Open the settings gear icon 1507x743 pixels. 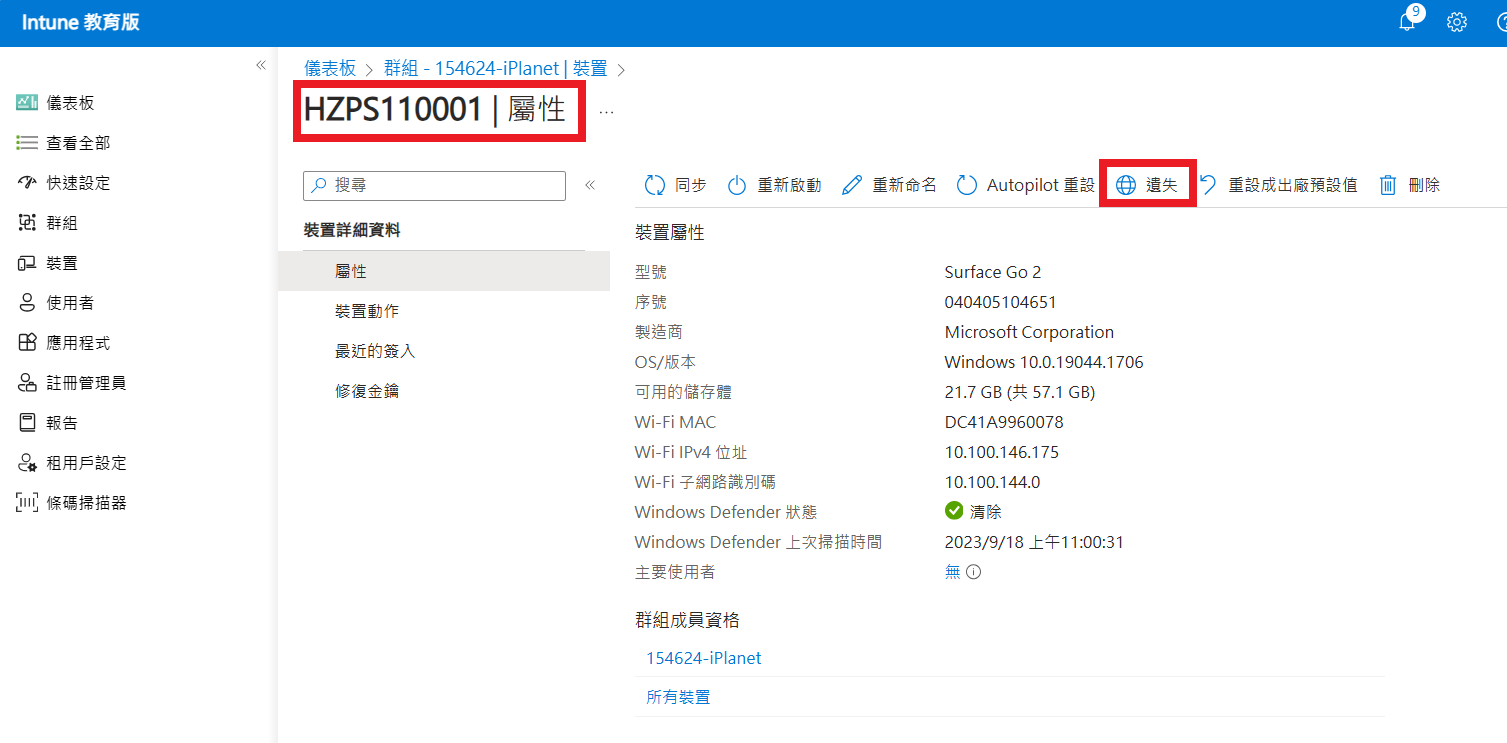1457,23
